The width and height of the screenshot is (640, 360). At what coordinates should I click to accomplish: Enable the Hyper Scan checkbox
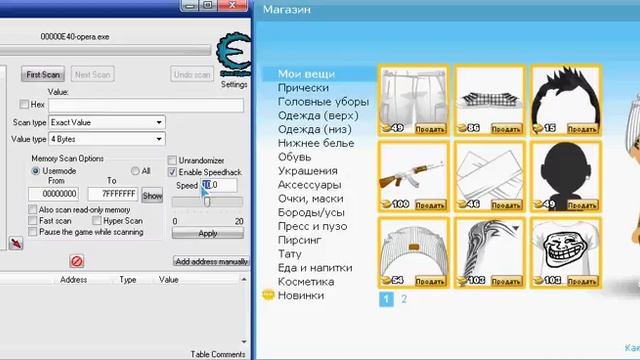[97, 220]
